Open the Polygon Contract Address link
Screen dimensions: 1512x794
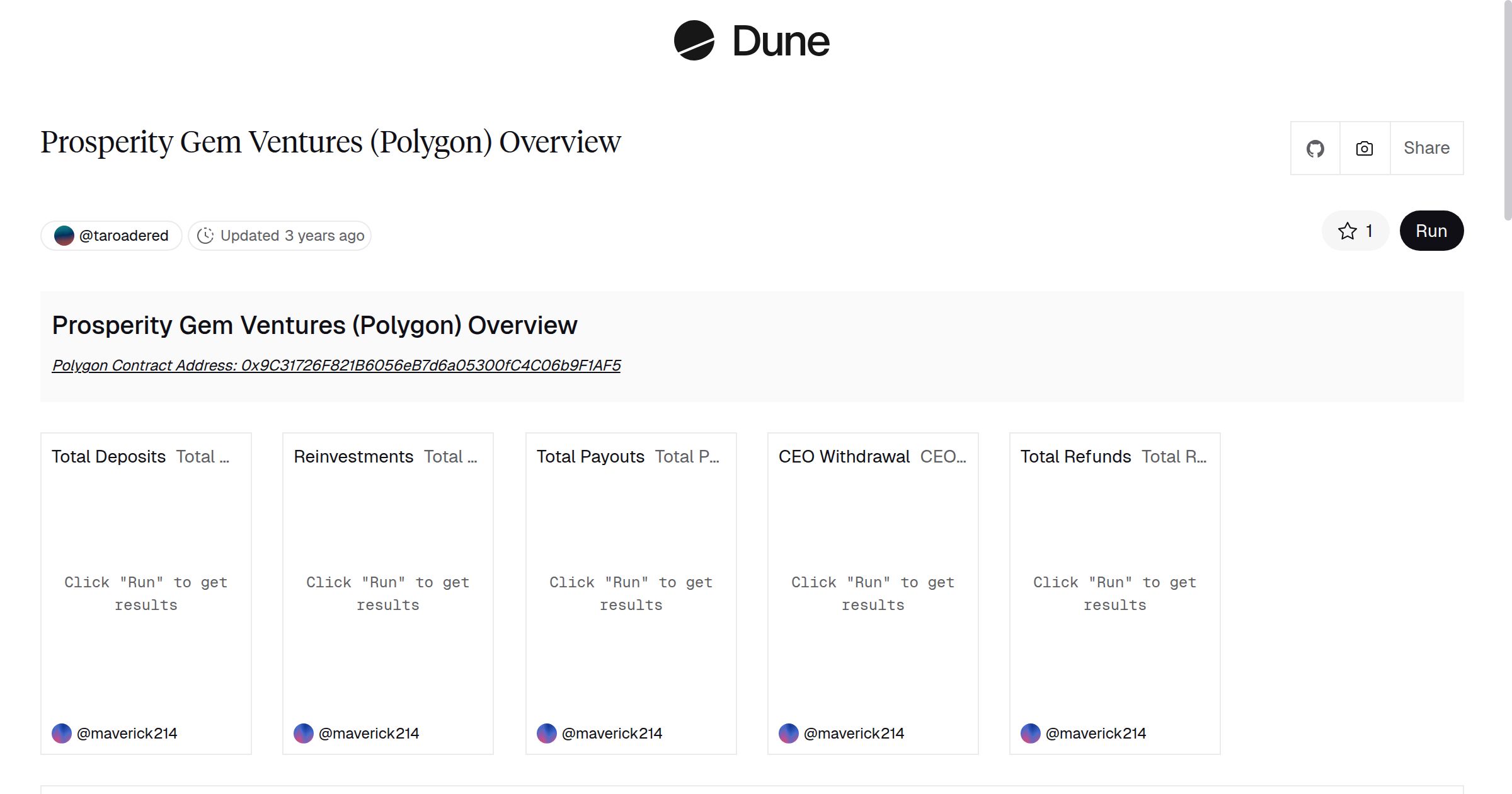pos(336,365)
